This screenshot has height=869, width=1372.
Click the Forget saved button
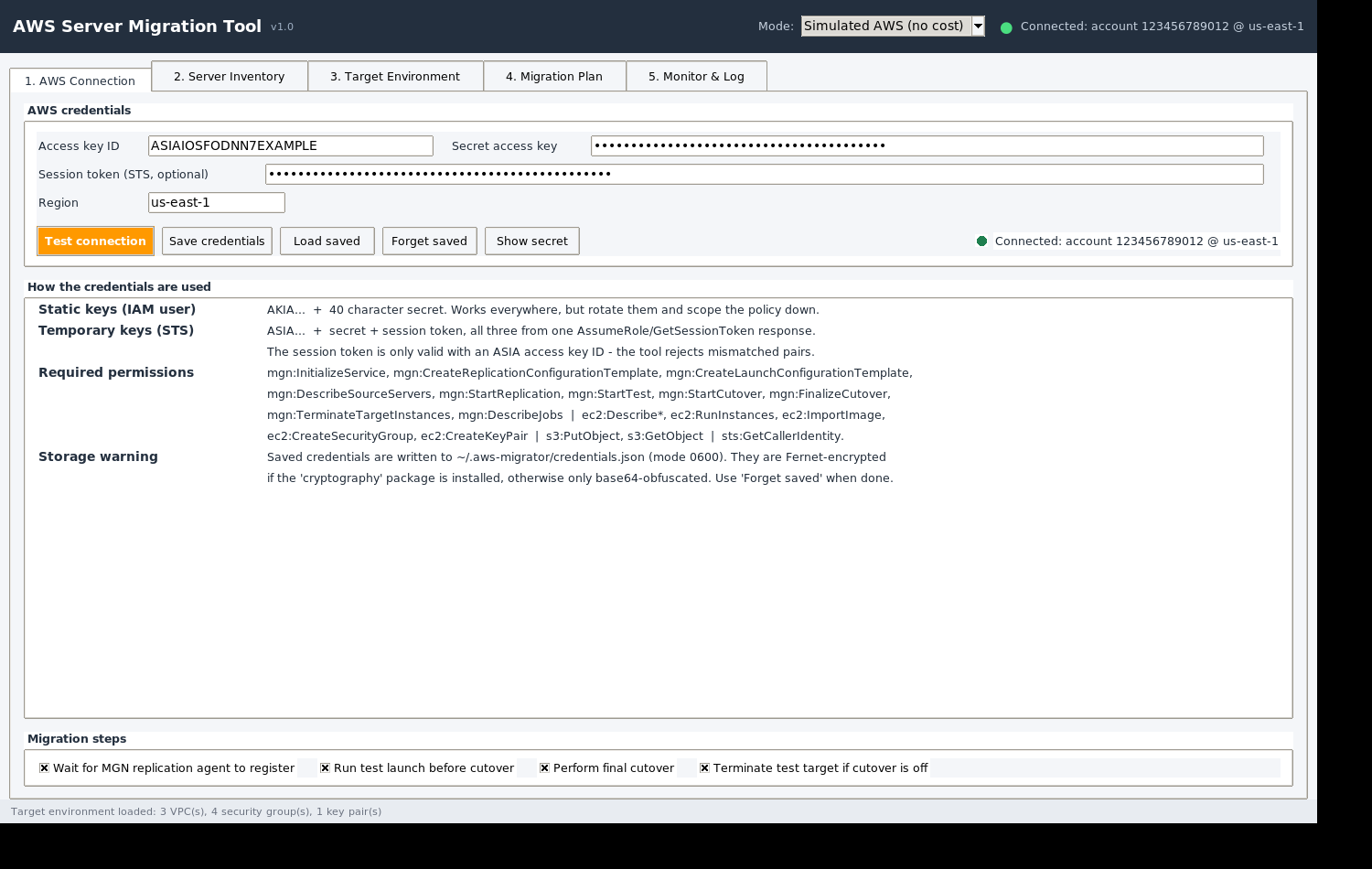(429, 241)
